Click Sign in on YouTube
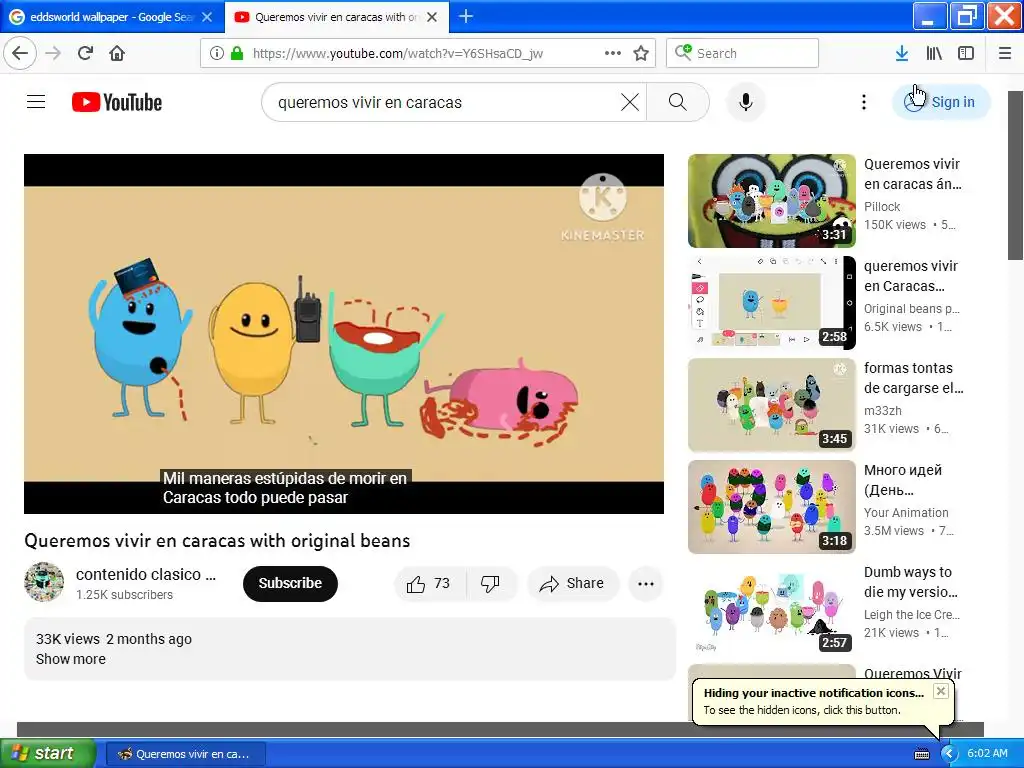The image size is (1024, 768). [941, 102]
